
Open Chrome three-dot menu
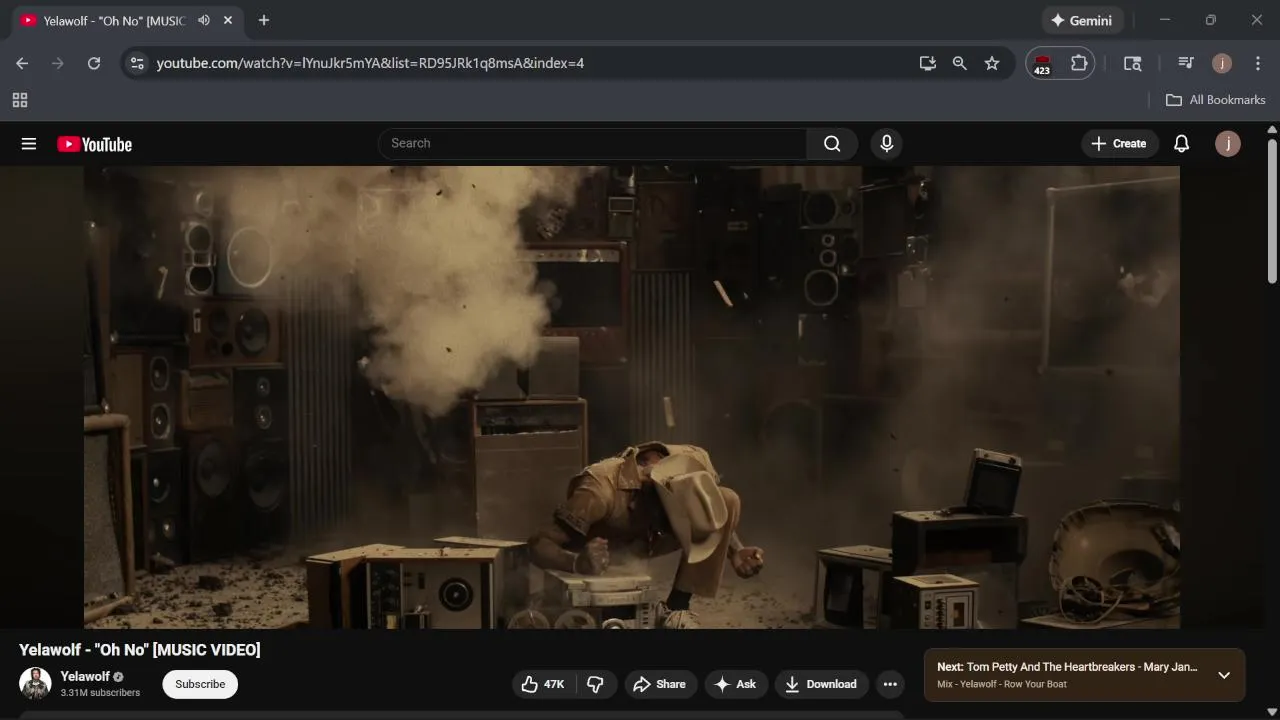[x=1258, y=63]
